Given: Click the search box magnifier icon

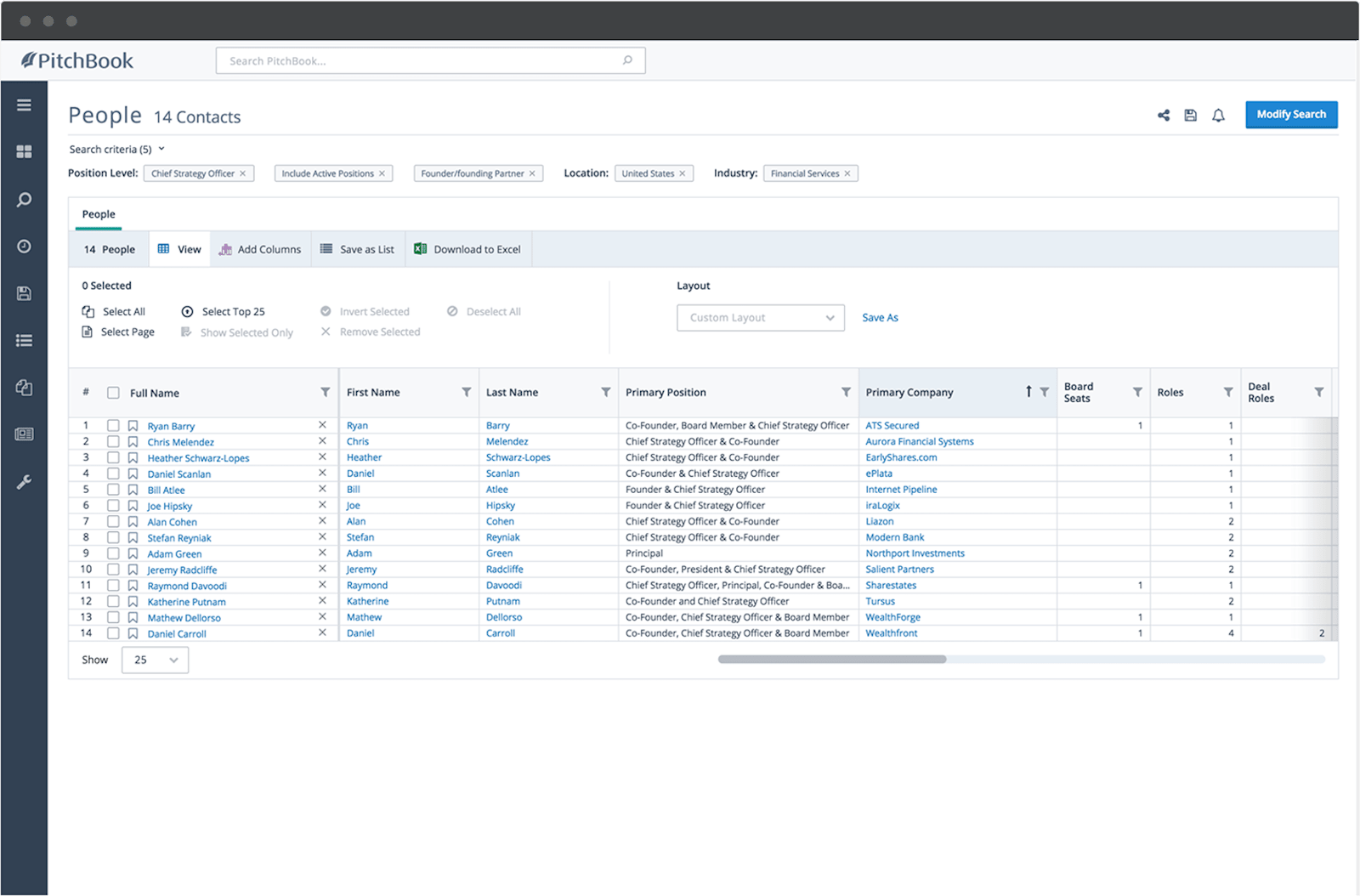Looking at the screenshot, I should [x=627, y=60].
